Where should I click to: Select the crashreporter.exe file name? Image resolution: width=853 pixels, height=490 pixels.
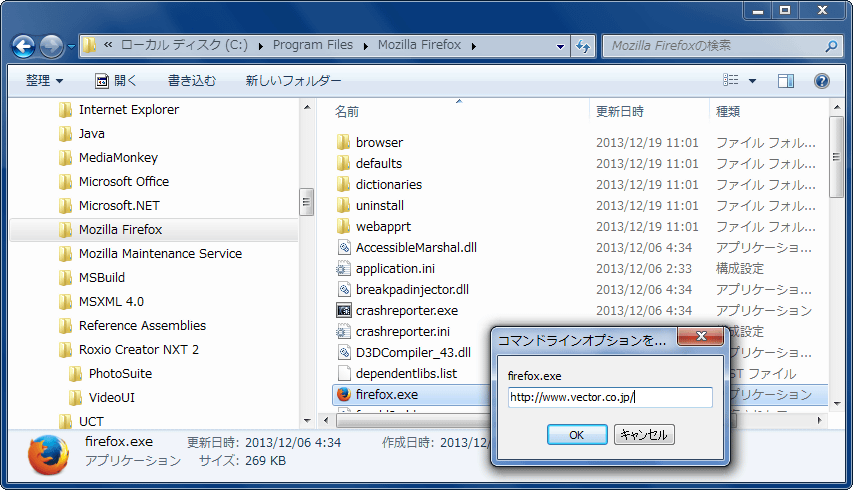point(407,311)
